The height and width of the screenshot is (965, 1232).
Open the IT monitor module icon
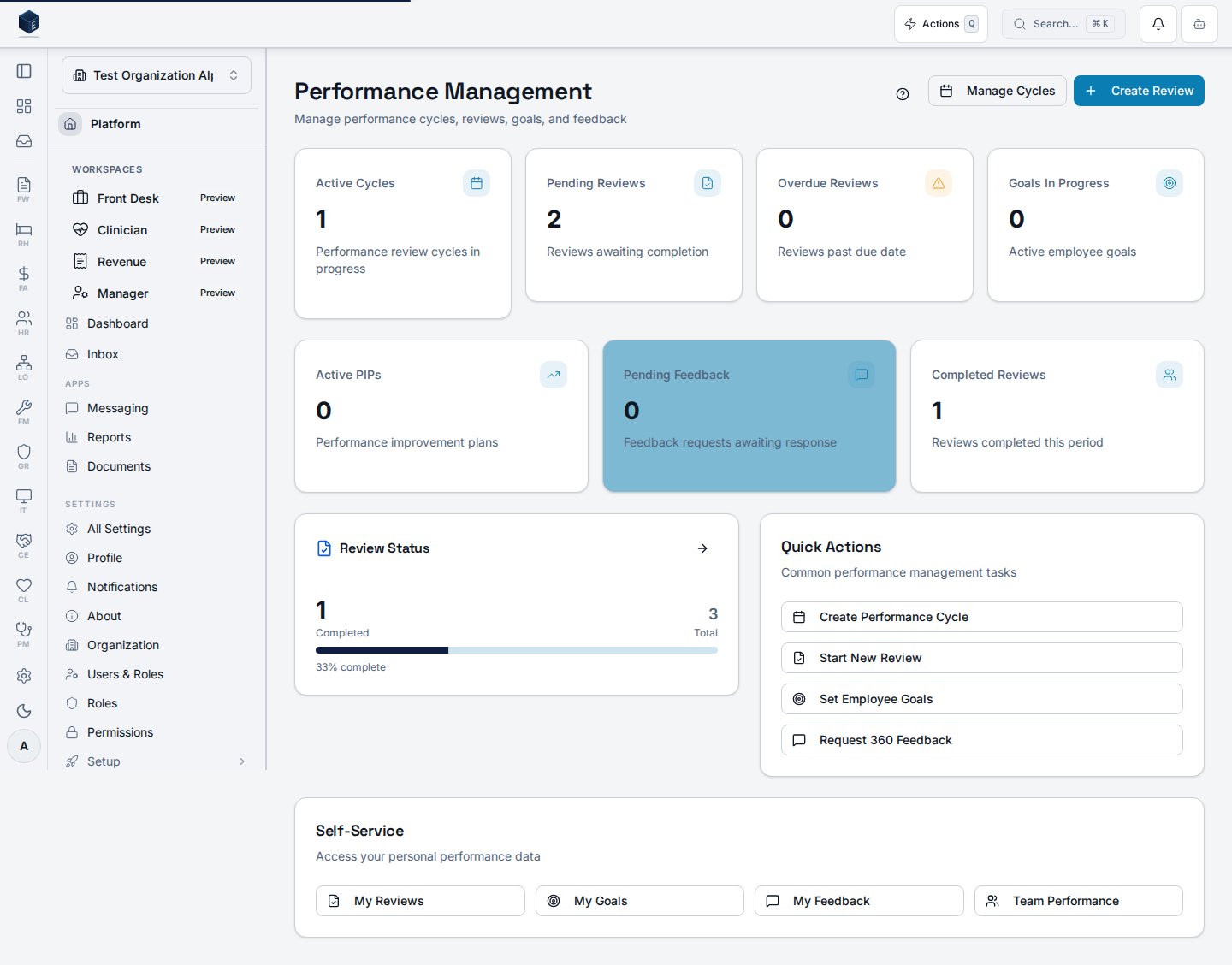pyautogui.click(x=24, y=500)
